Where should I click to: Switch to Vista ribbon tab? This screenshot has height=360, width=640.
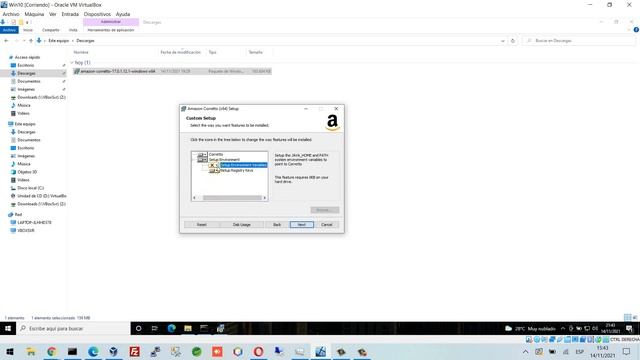(x=73, y=30)
